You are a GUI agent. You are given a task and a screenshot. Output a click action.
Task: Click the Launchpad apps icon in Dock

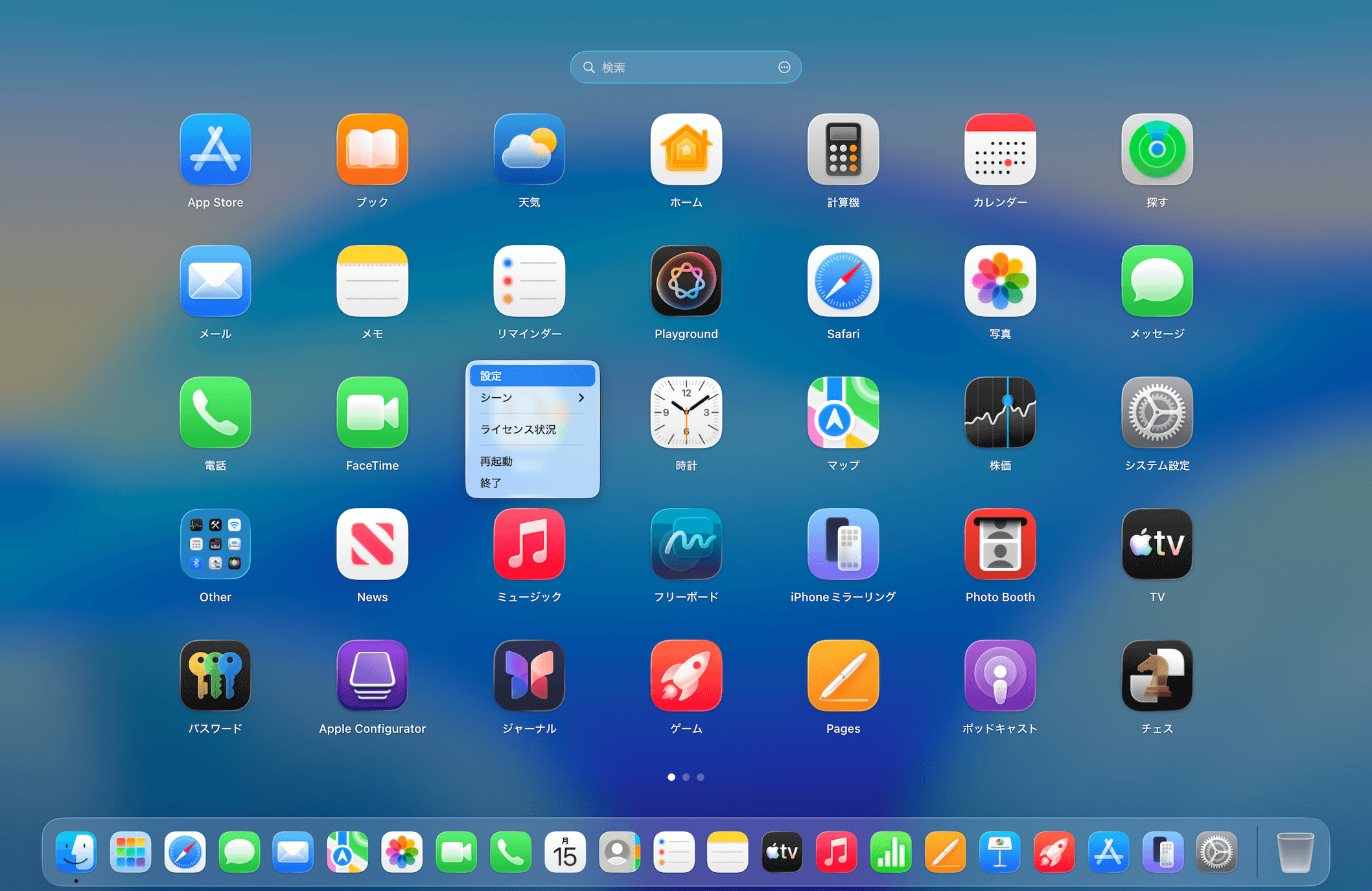point(131,852)
